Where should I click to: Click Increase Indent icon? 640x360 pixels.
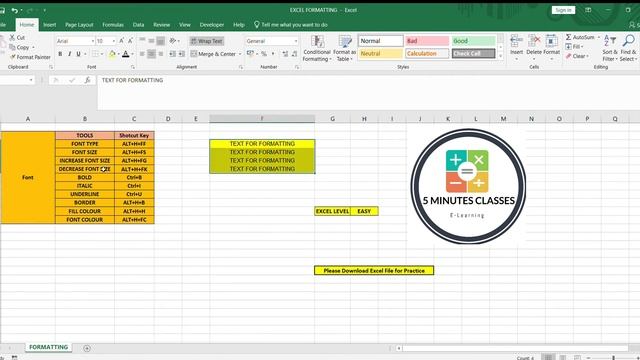pos(182,54)
